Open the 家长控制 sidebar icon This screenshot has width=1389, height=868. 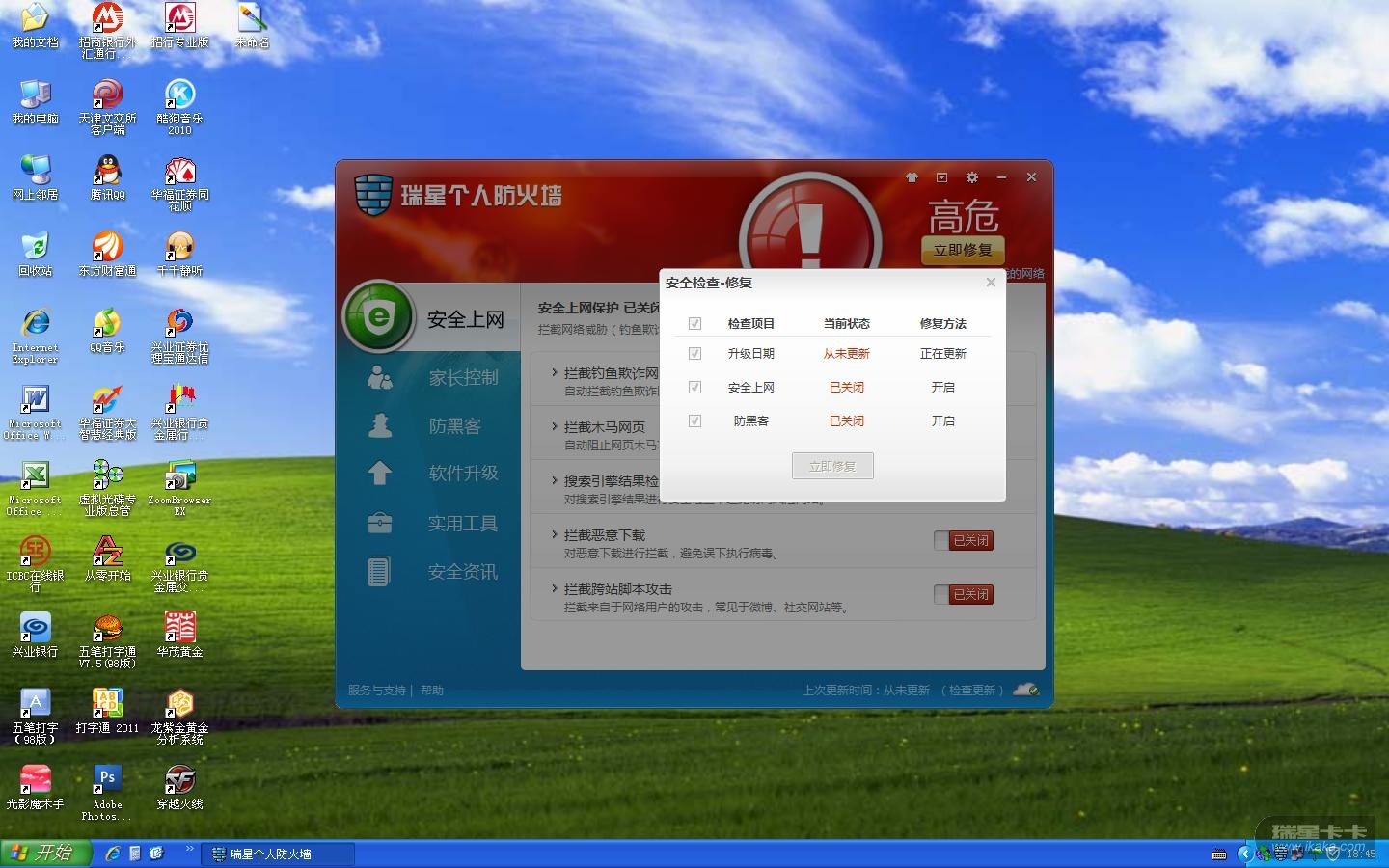click(x=379, y=377)
